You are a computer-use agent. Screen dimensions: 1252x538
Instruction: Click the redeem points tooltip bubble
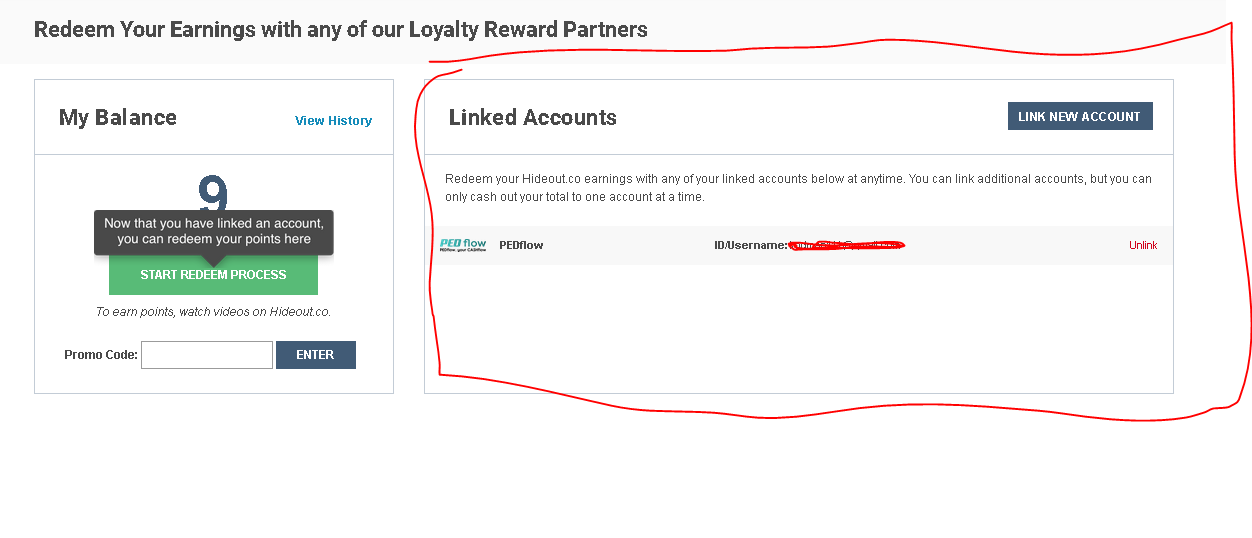click(x=214, y=232)
